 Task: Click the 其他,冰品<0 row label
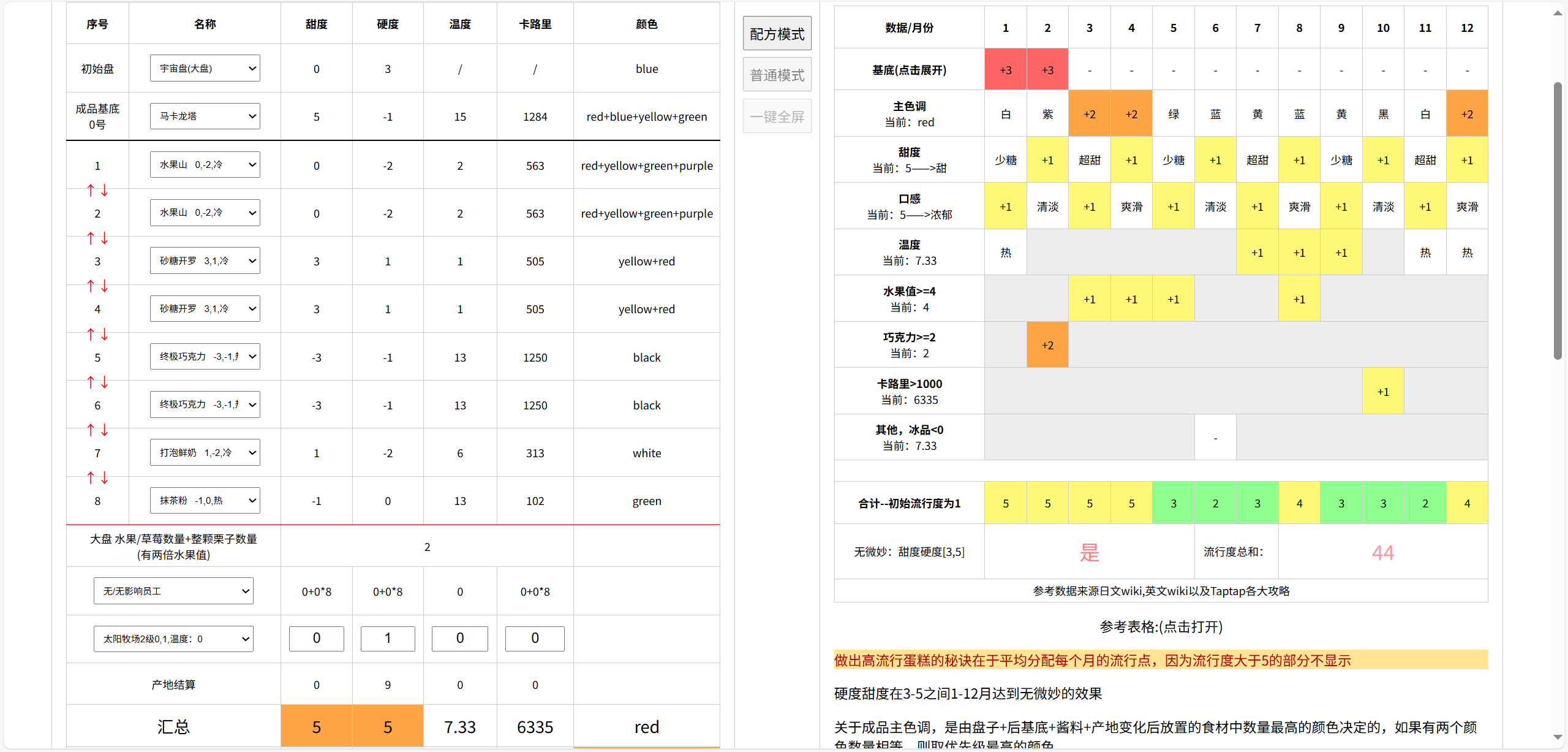click(x=910, y=438)
